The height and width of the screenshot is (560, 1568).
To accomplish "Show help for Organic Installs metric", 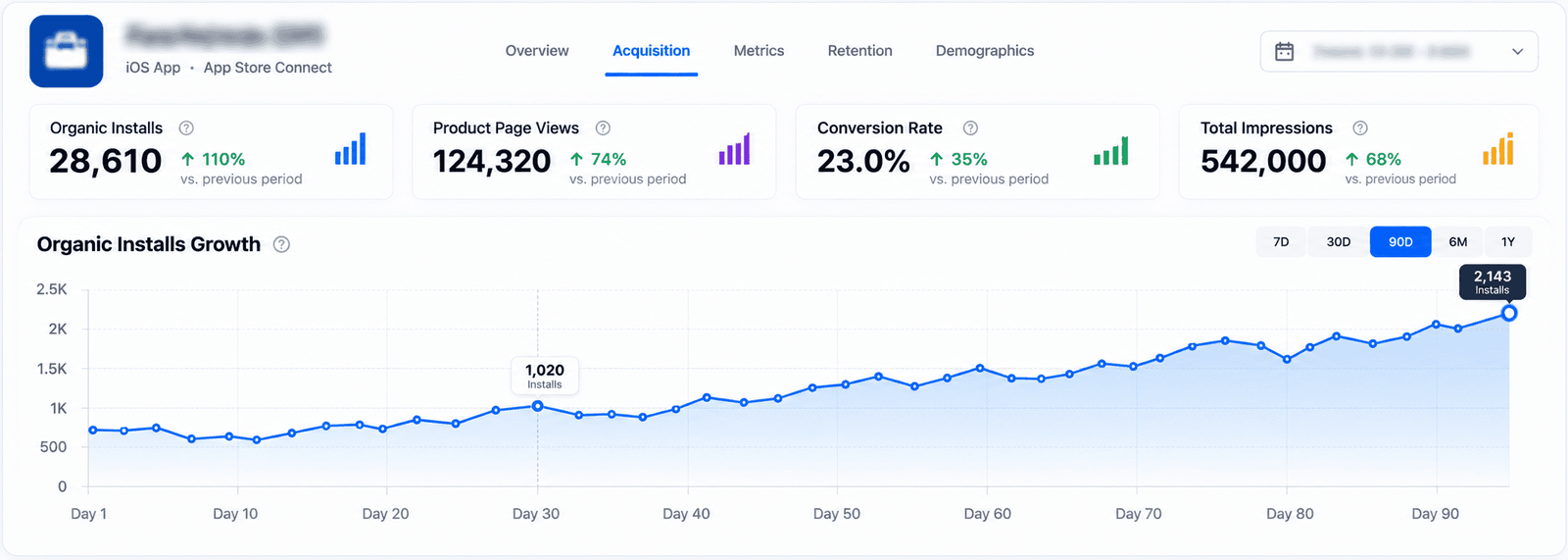I will click(186, 127).
